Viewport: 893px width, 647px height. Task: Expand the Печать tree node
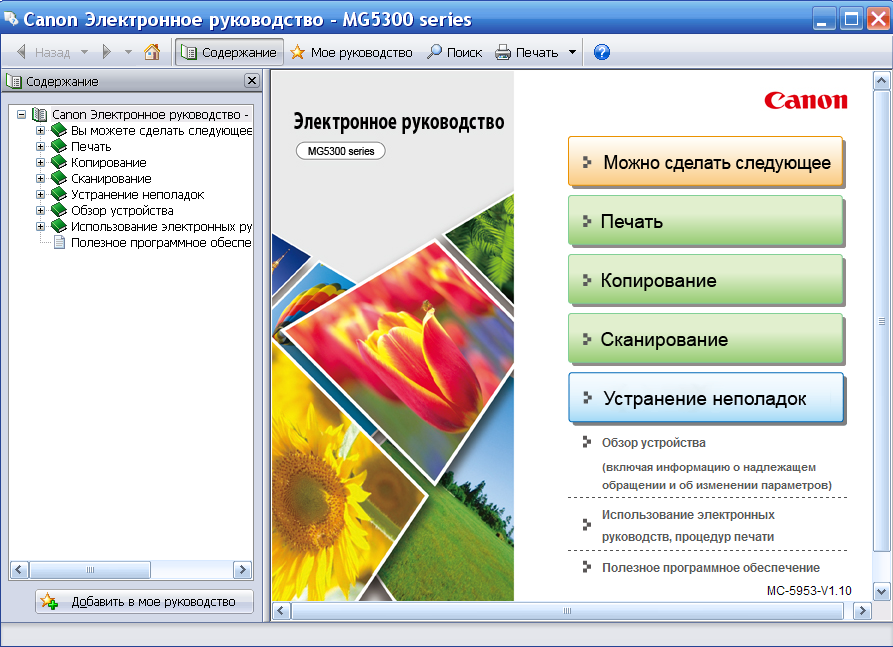click(40, 146)
